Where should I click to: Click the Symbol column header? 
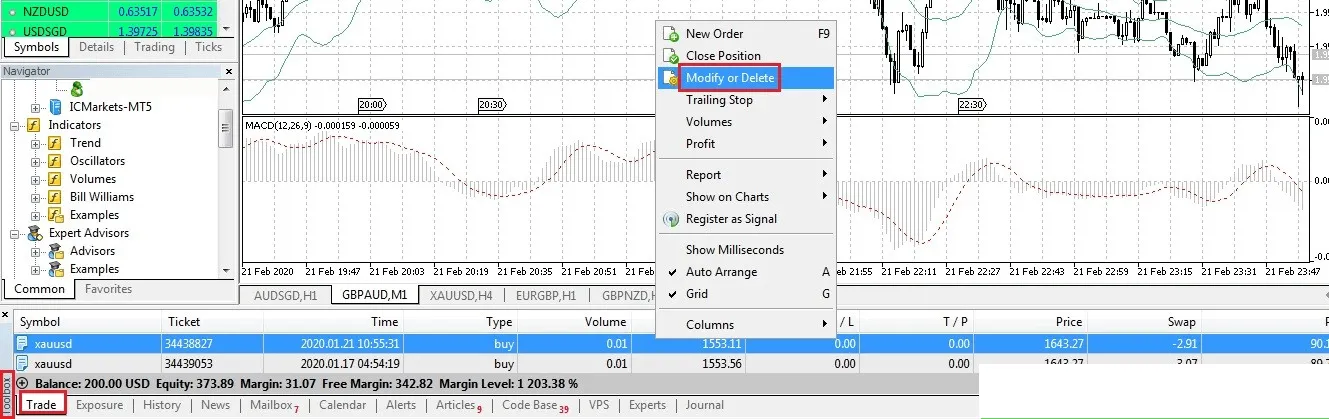88,322
